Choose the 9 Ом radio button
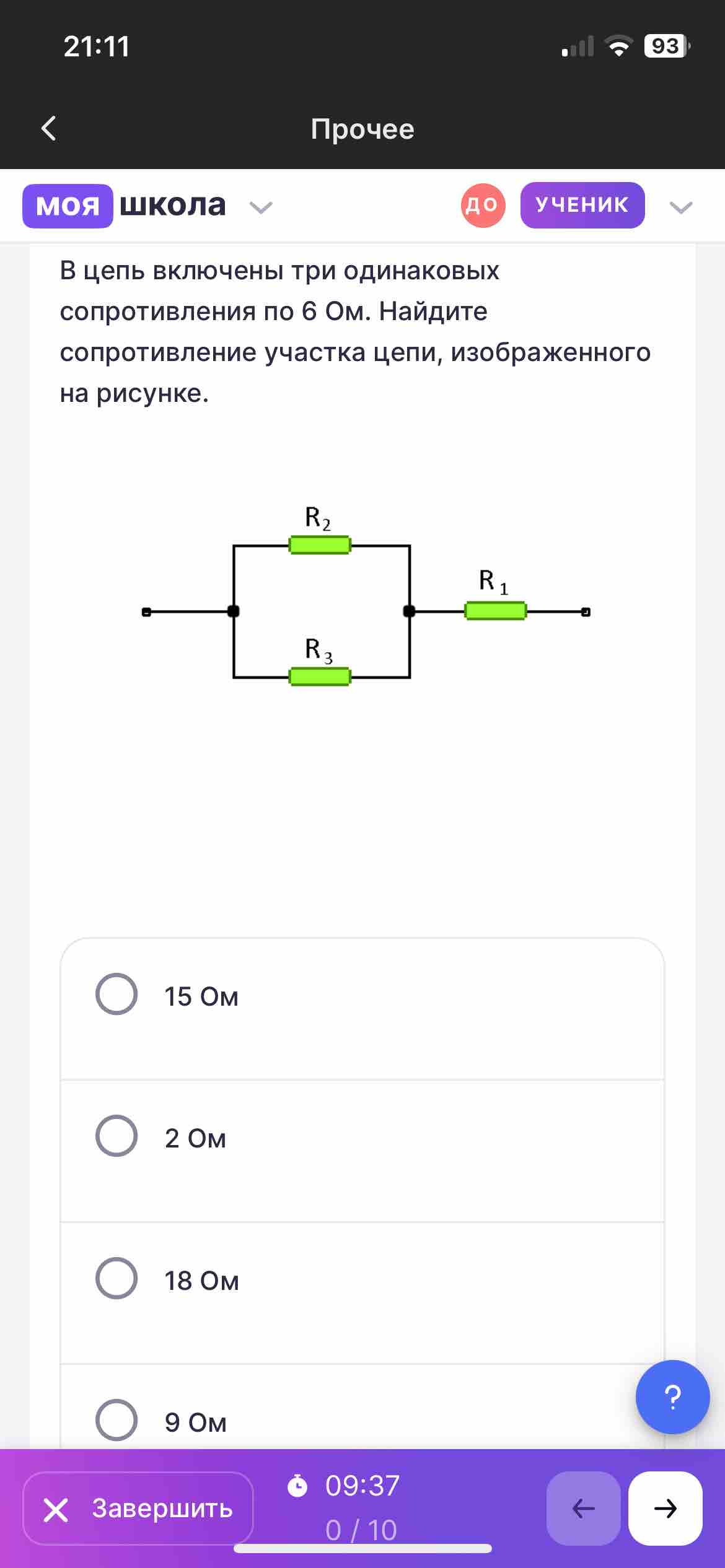The height and width of the screenshot is (1568, 725). [116, 1420]
